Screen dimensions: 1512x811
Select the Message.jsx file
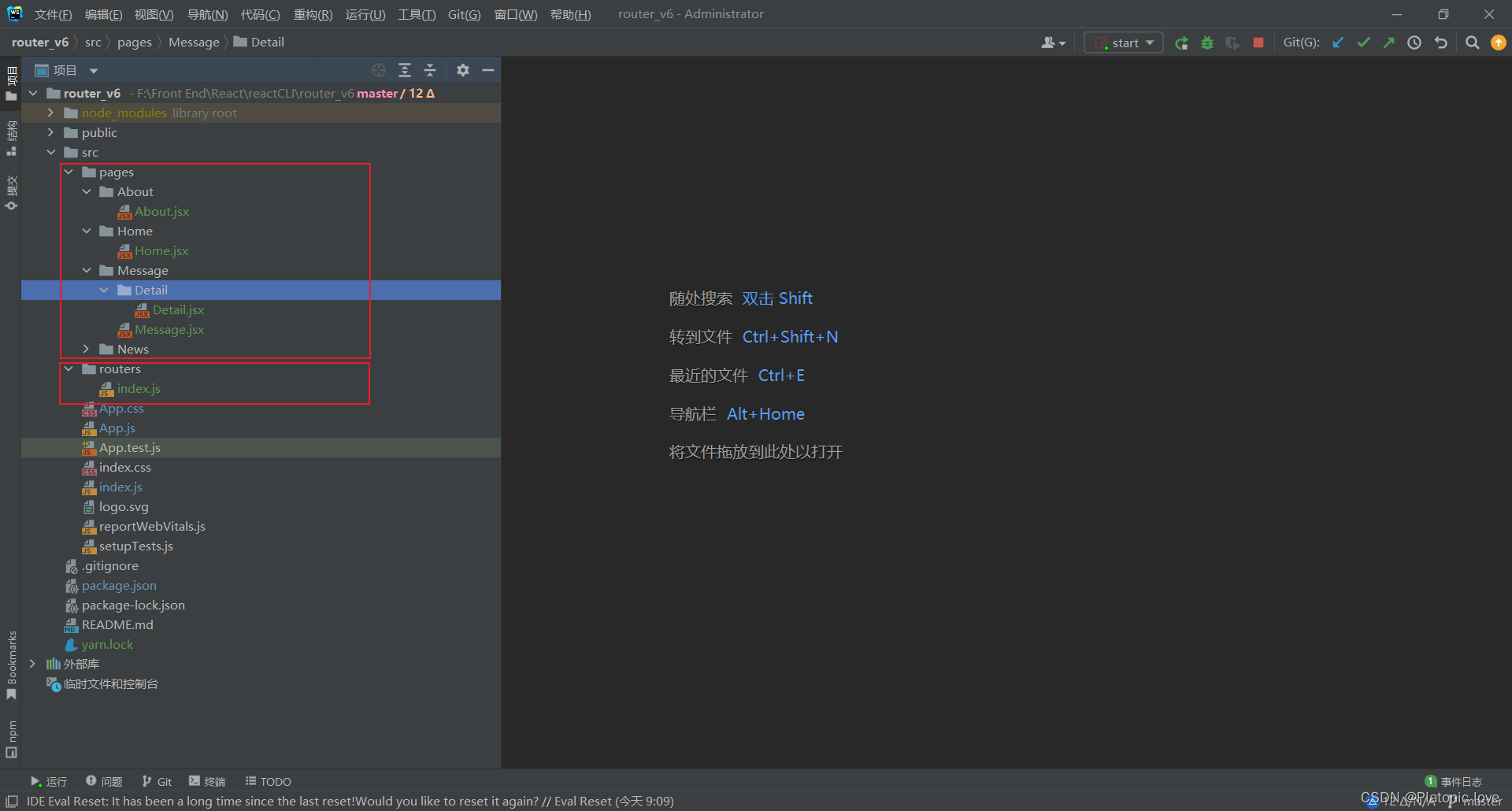(x=169, y=329)
